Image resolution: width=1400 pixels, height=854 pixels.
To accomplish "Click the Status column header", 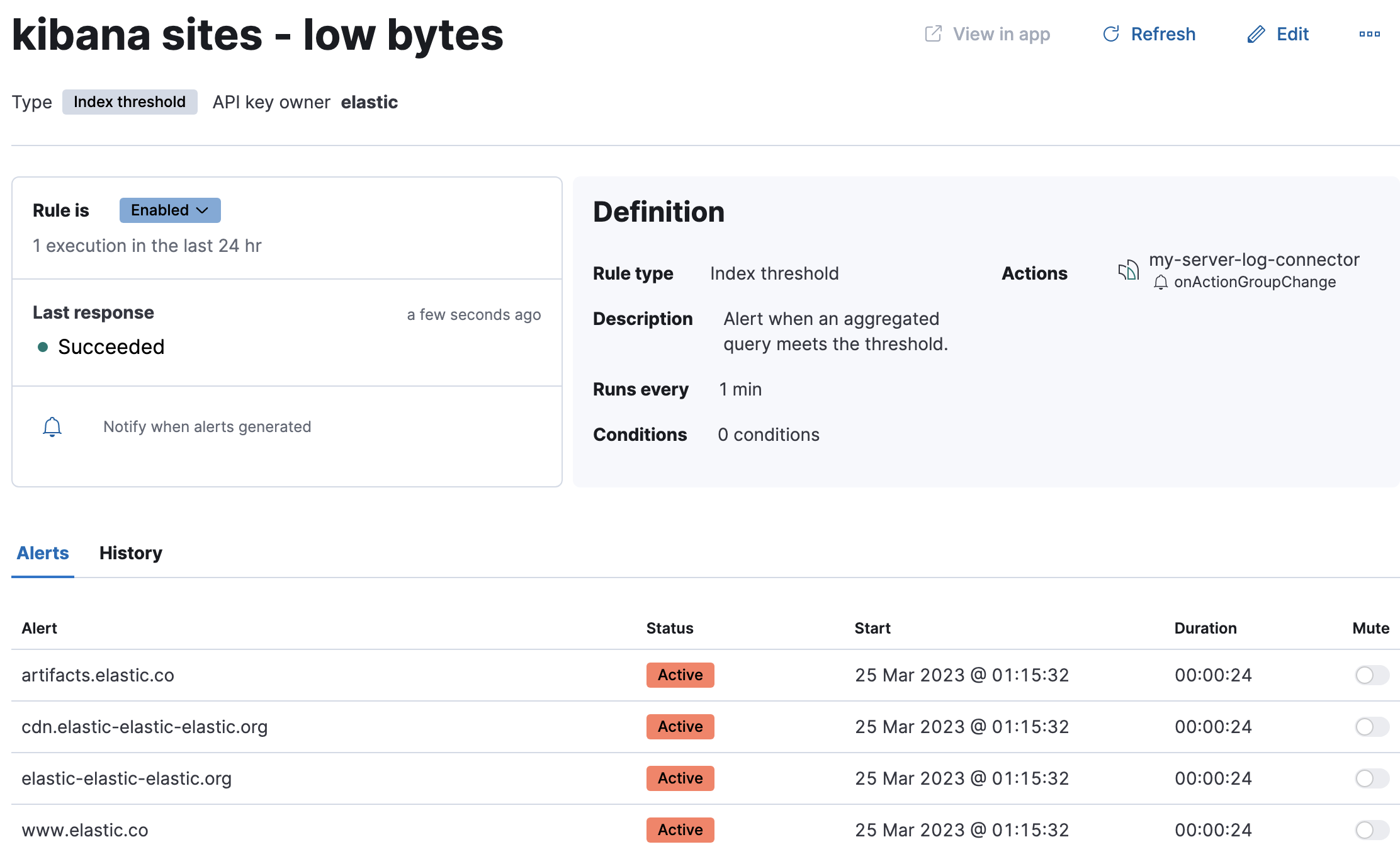I will tap(670, 628).
